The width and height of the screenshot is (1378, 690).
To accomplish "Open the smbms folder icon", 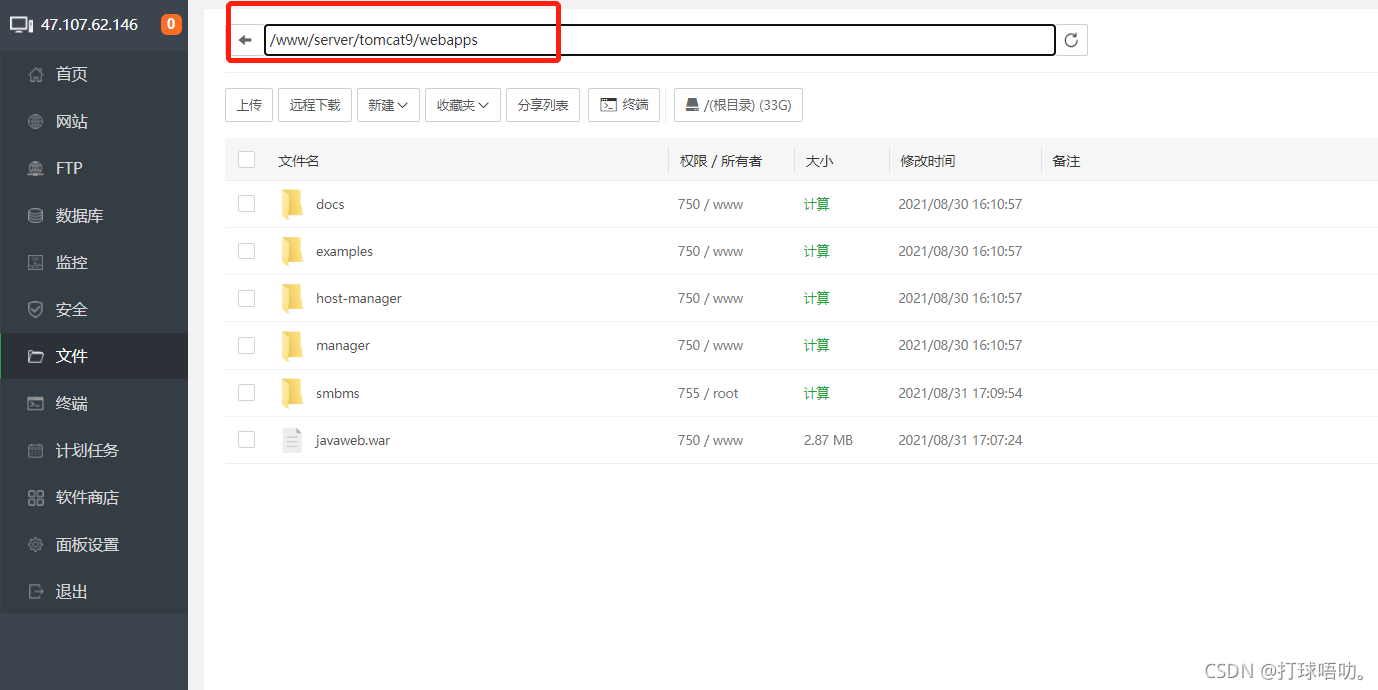I will (x=292, y=393).
